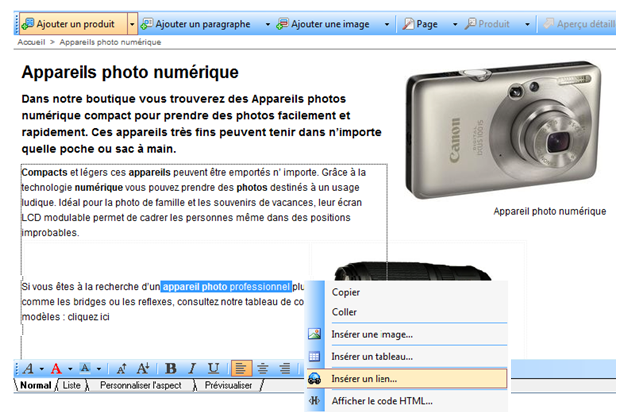This screenshot has width=626, height=412.
Task: Expand the Ajouter un produit dropdown arrow
Action: click(133, 22)
